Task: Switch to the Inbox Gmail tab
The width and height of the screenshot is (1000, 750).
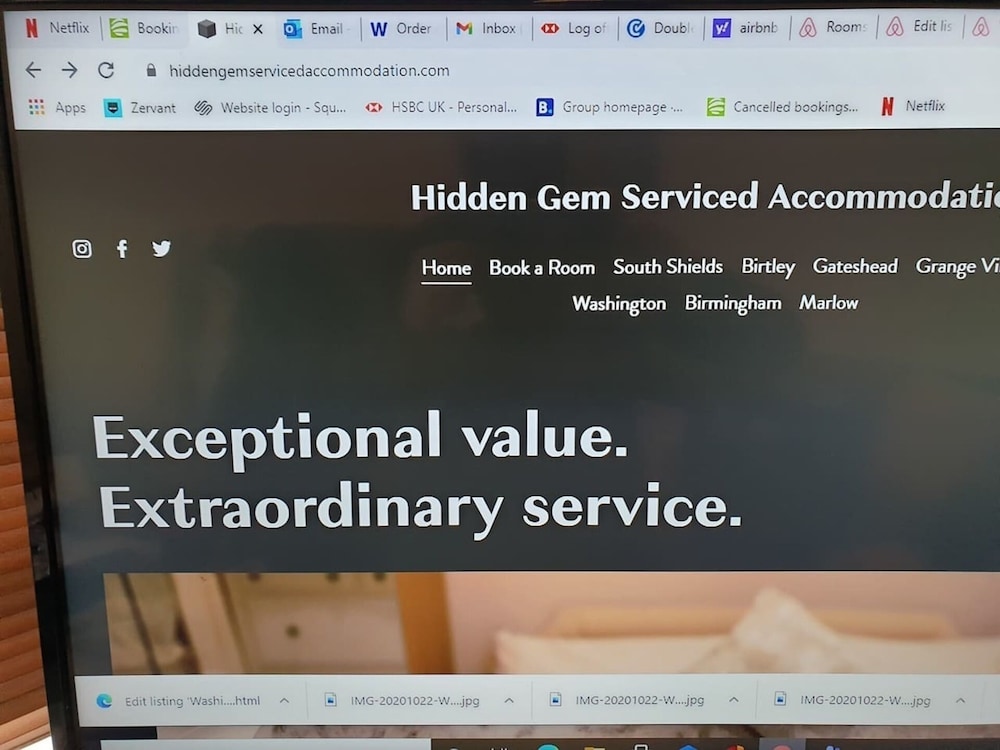Action: (489, 28)
